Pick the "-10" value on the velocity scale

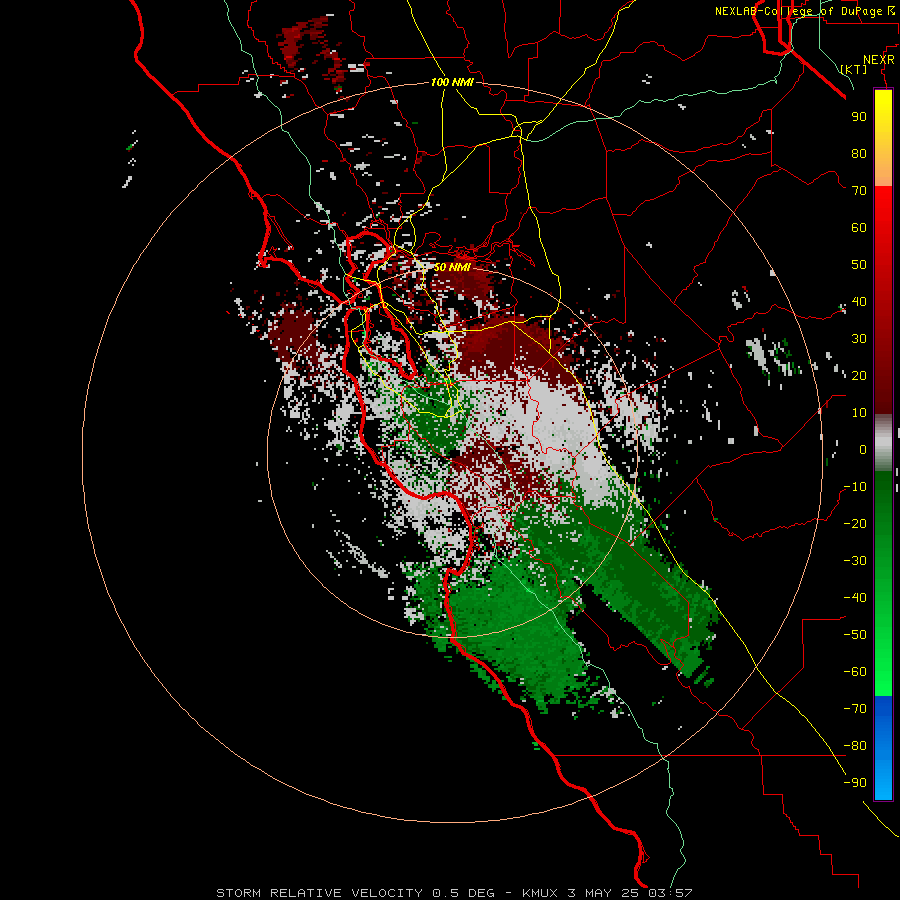855,487
